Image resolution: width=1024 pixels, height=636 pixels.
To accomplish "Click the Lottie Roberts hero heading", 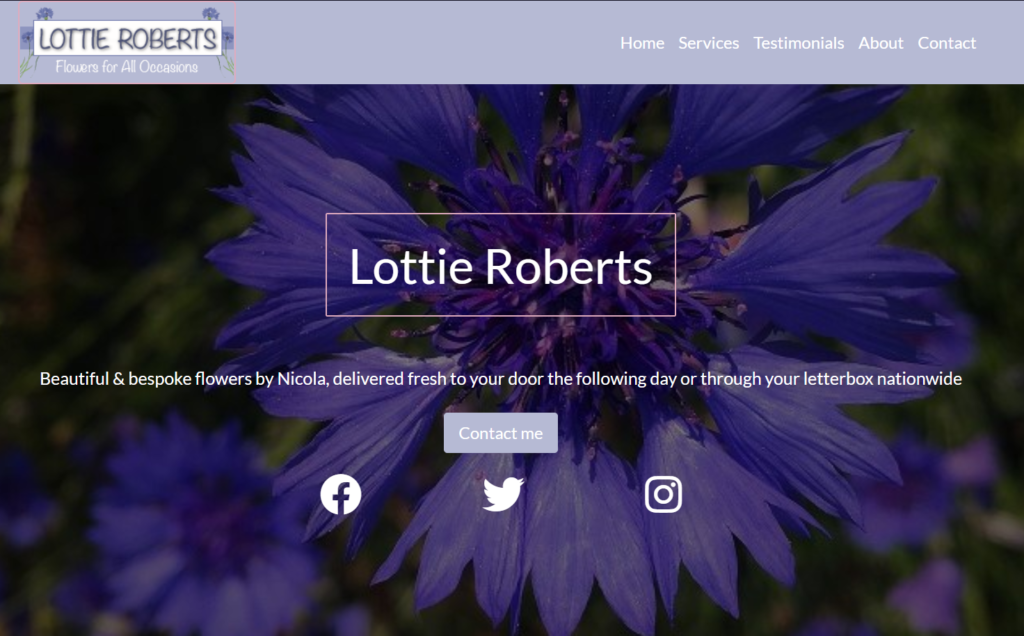I will (x=501, y=265).
